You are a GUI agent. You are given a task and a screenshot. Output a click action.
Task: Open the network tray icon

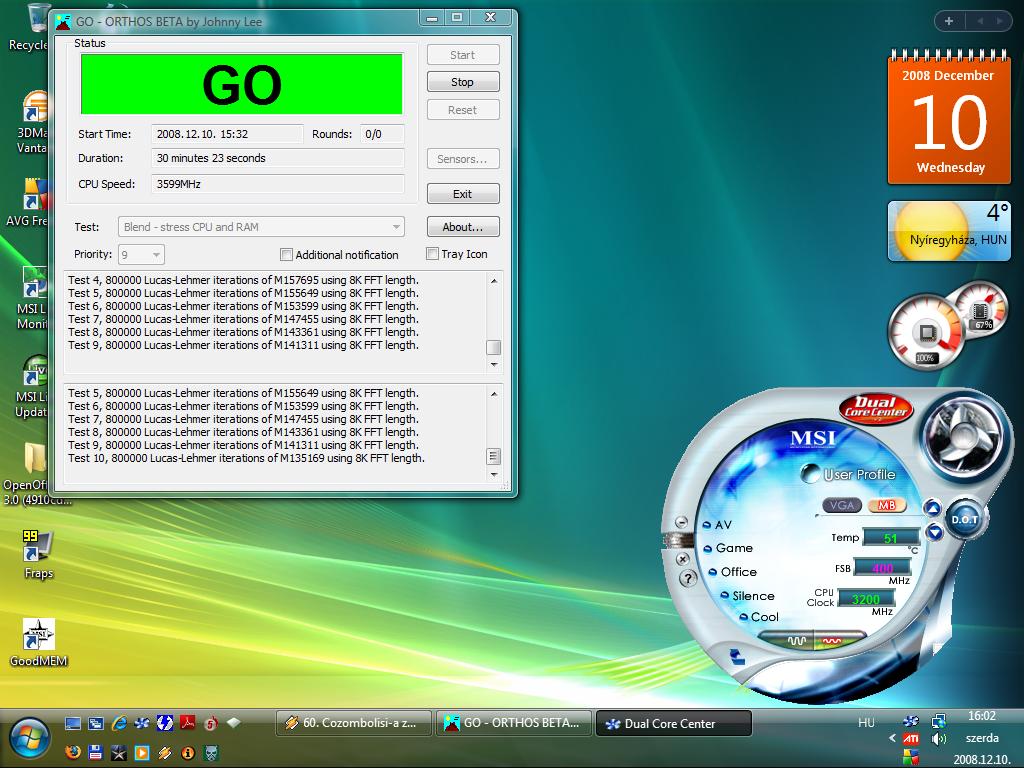click(x=939, y=721)
